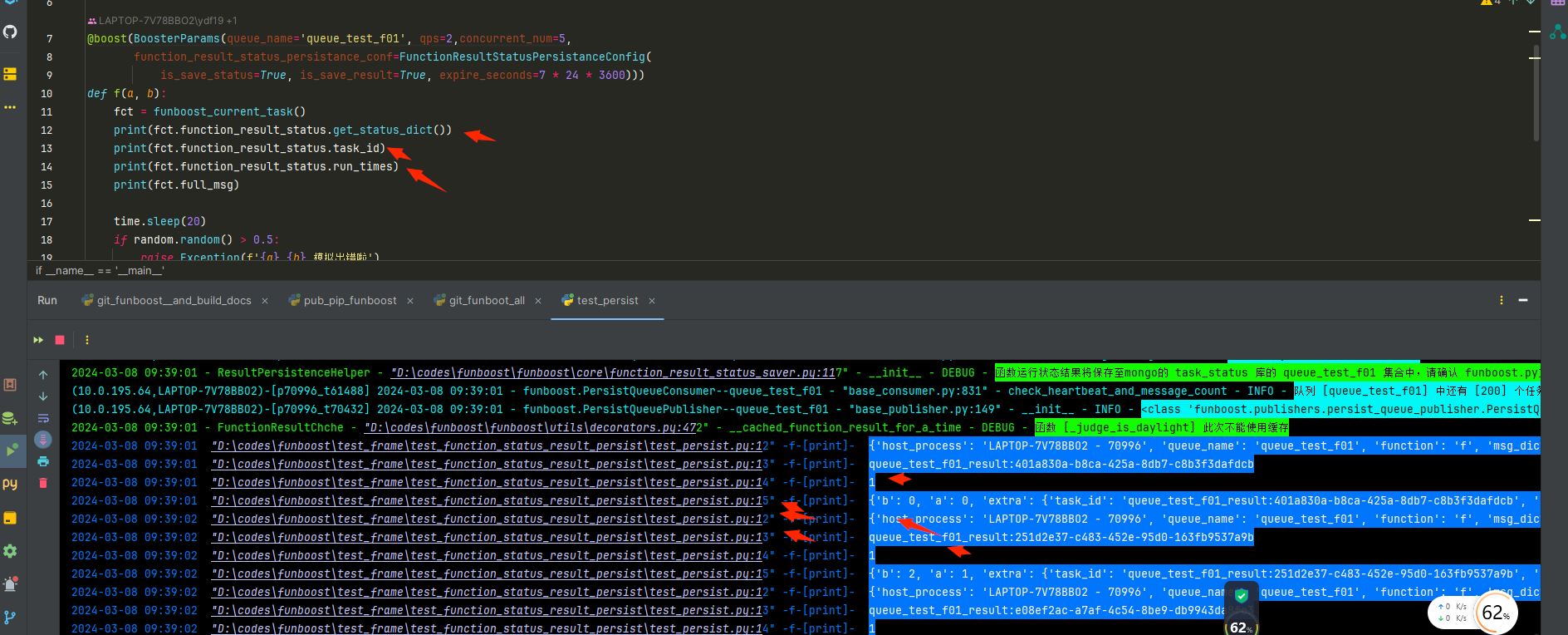1568x635 pixels.
Task: Click the task id ending 8c8b3f3dafdcb result line
Action: 1061,465
